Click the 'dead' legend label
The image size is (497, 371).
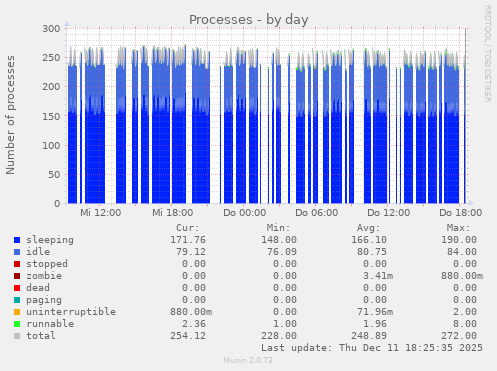click(x=38, y=288)
